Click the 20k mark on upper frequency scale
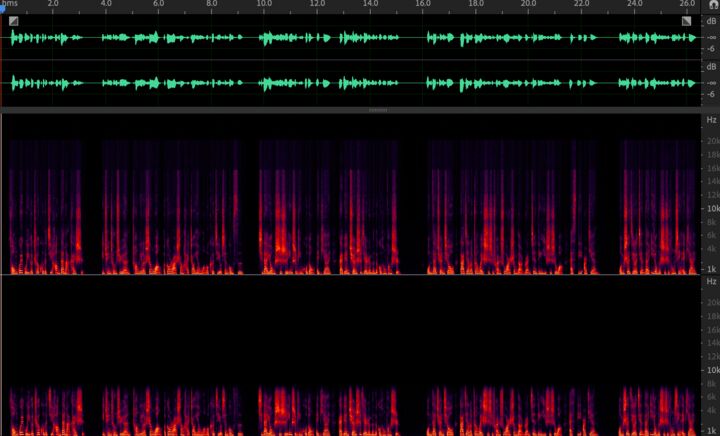 (711, 142)
